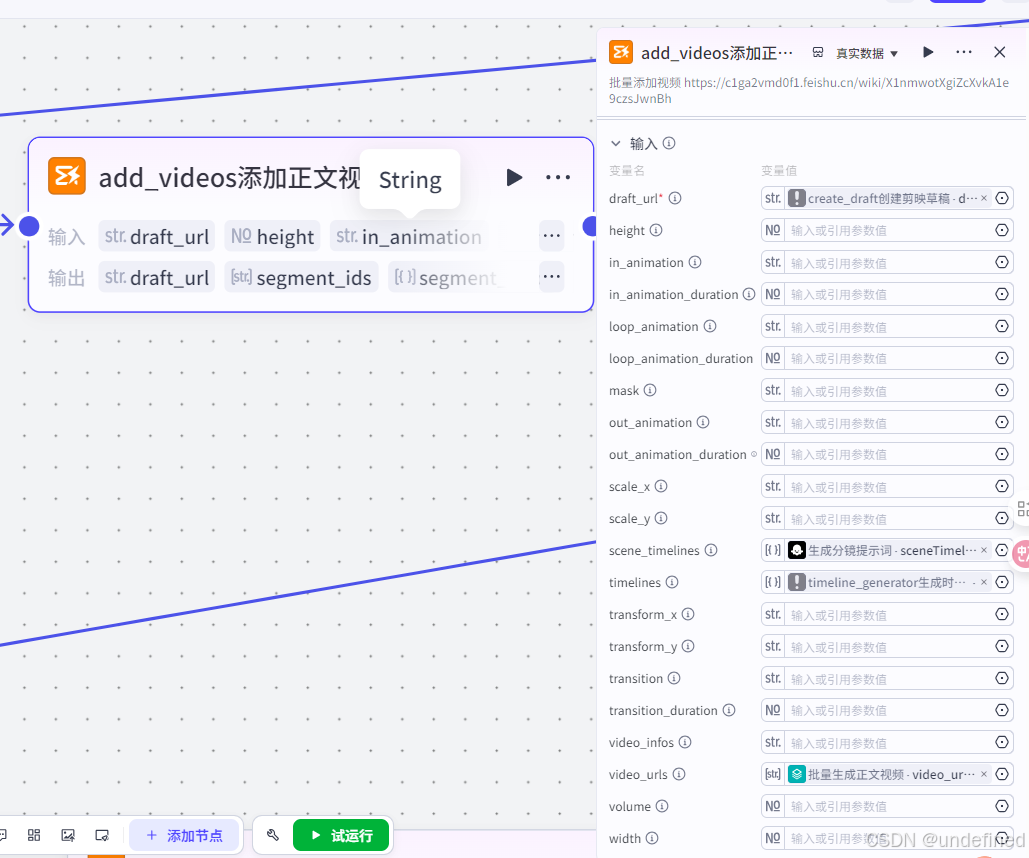This screenshot has width=1029, height=858.
Task: Remove the timelines referenced variable
Action: tap(984, 582)
